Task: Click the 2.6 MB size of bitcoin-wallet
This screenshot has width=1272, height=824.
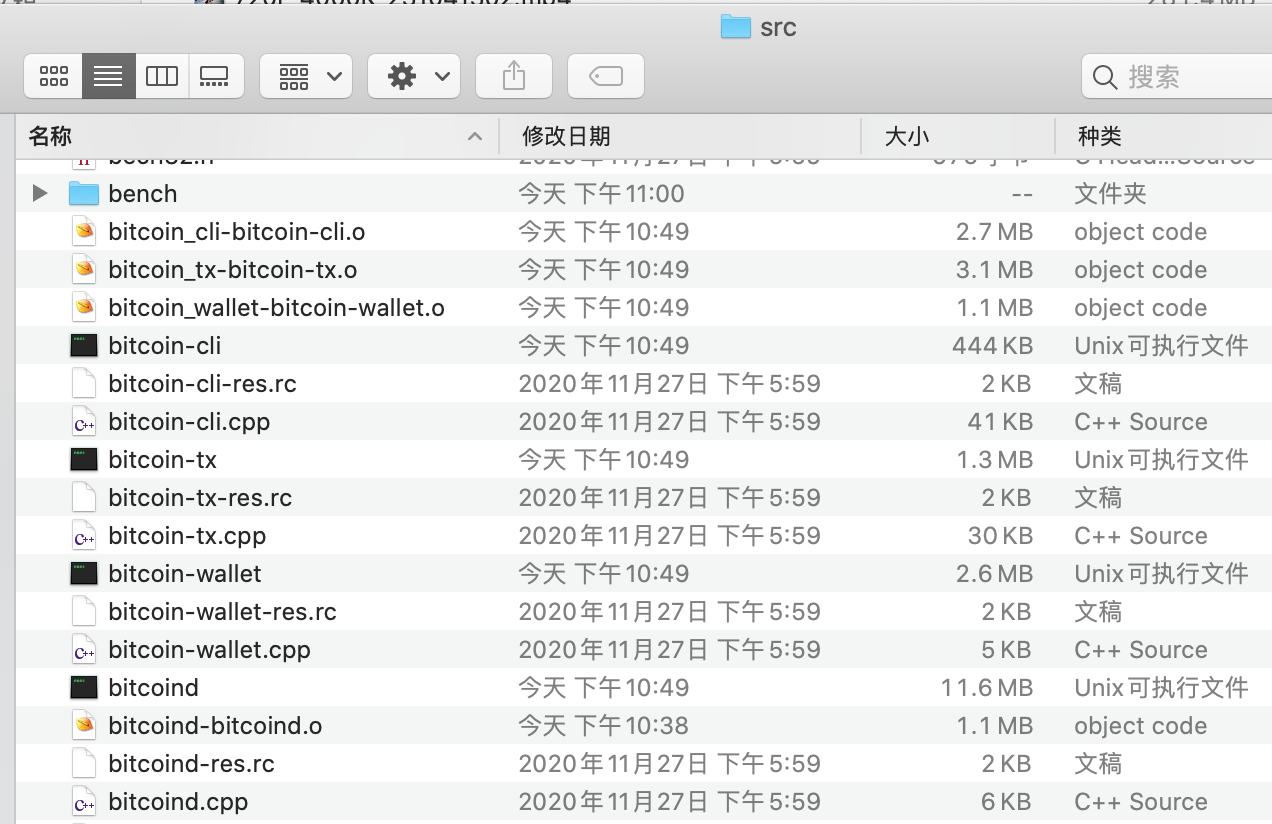Action: click(994, 574)
